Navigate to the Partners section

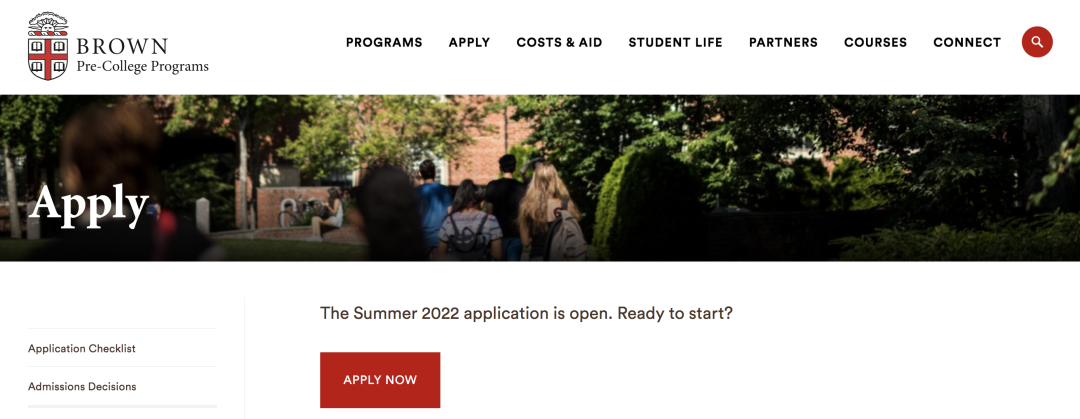coord(783,43)
